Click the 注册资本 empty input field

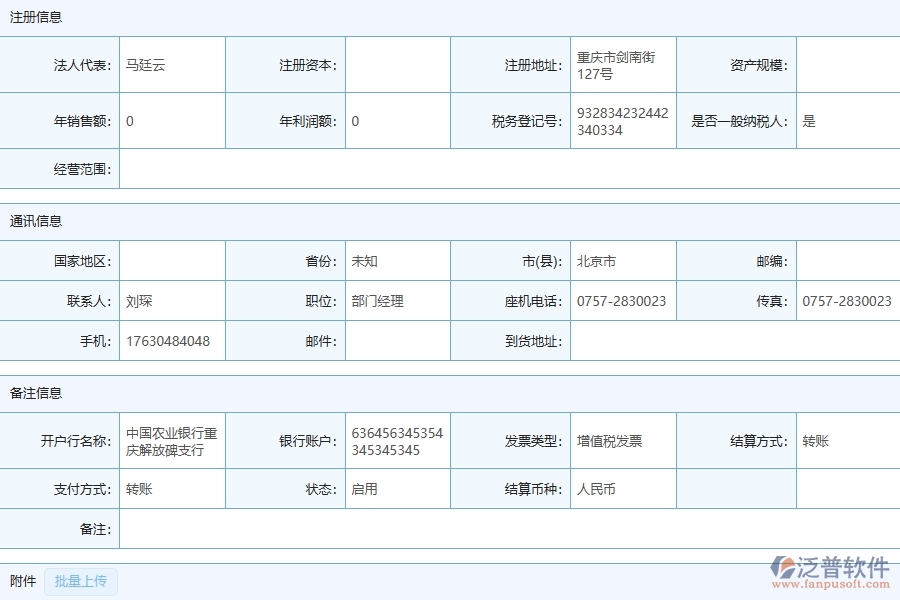click(398, 64)
